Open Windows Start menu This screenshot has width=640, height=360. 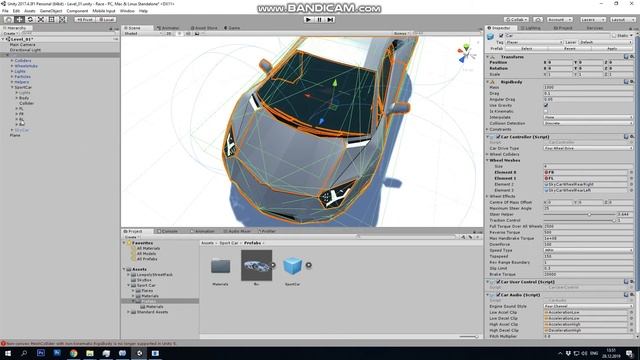coord(8,353)
